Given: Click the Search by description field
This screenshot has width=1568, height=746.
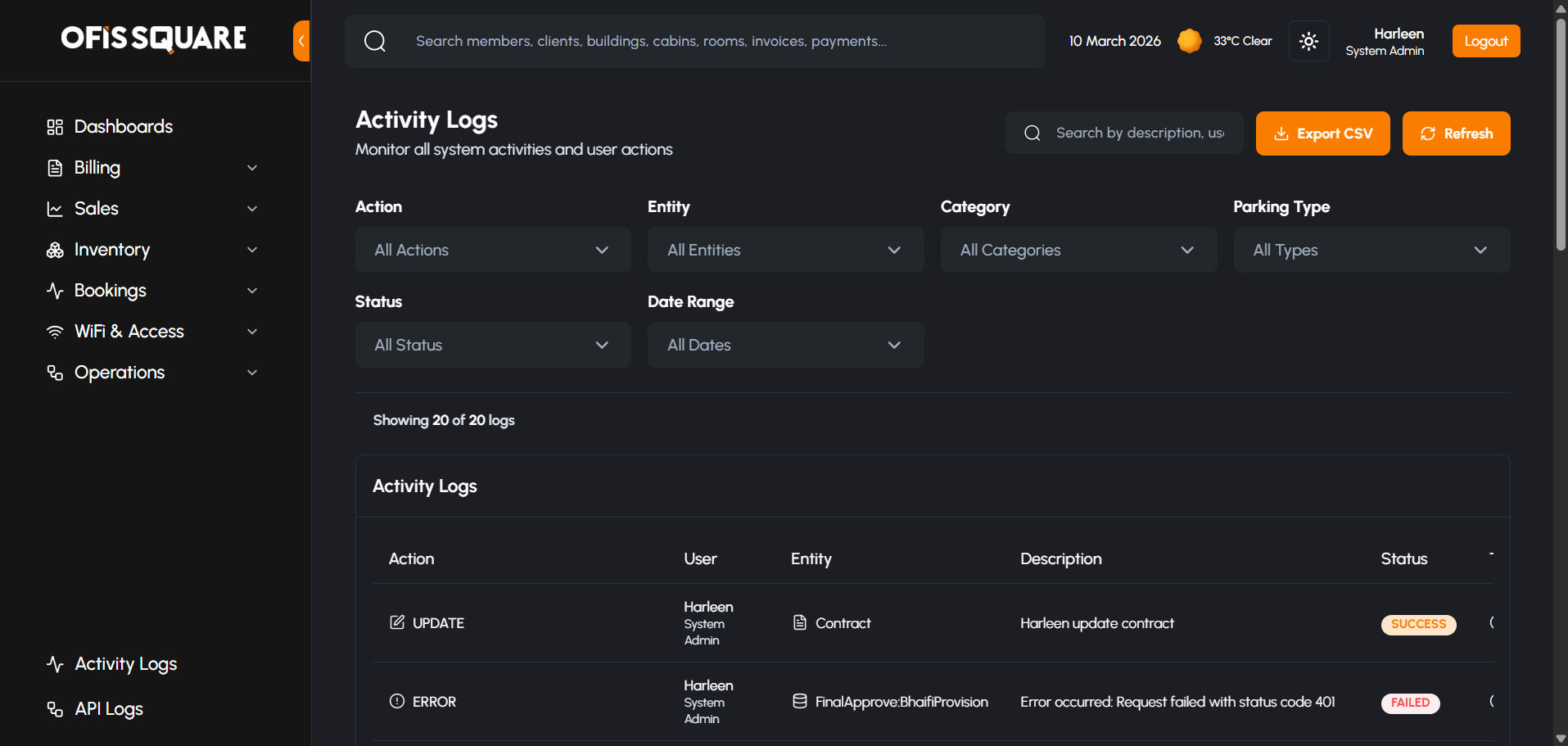Looking at the screenshot, I should click(x=1138, y=133).
